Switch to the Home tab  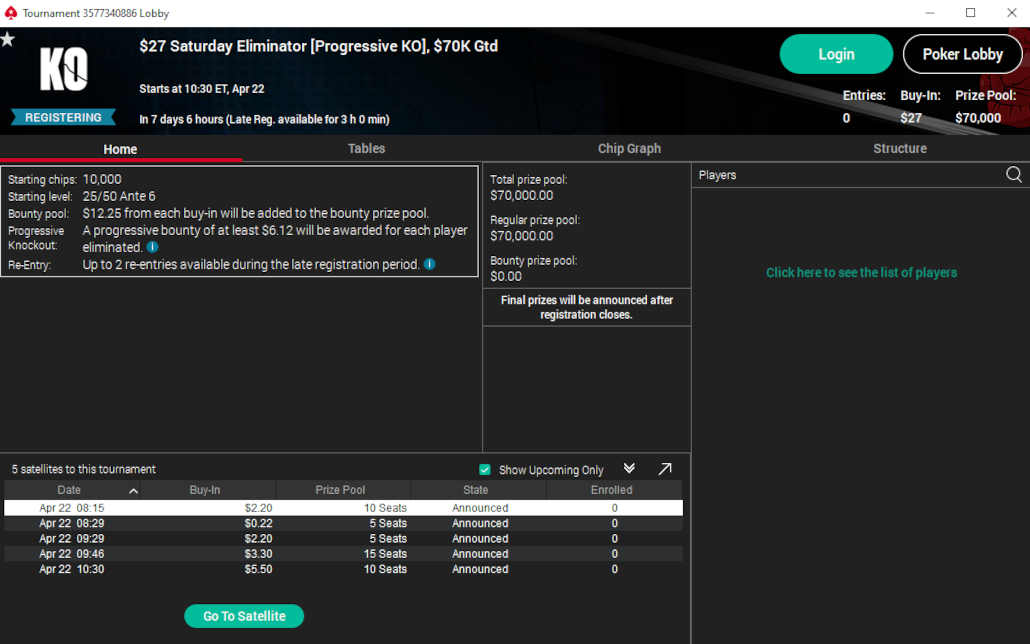coord(120,149)
